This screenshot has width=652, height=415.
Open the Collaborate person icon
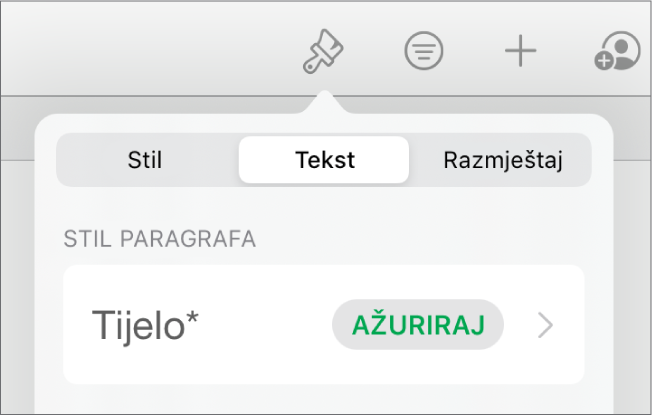[617, 52]
